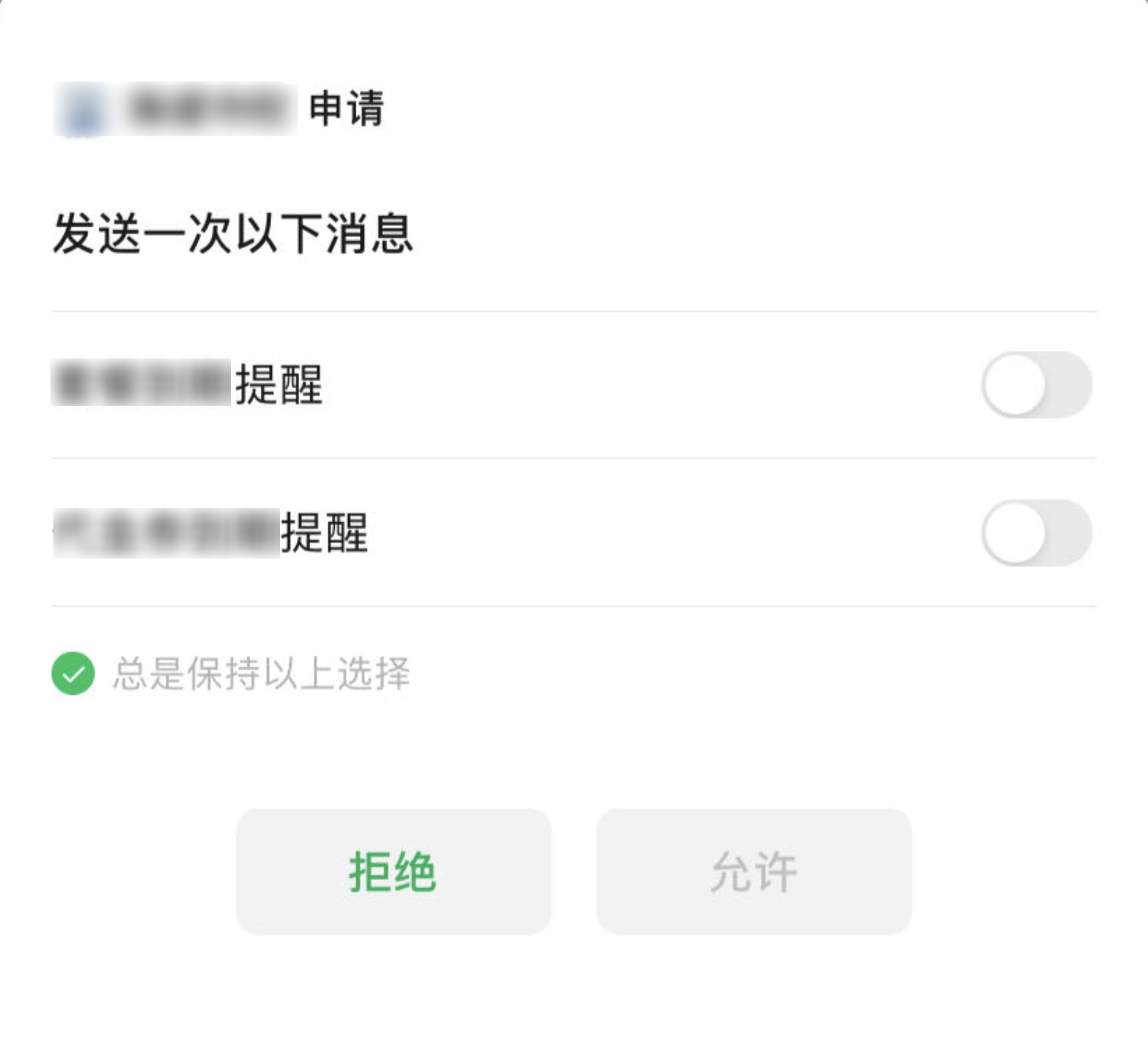Select the first row 提醒 label text
This screenshot has height=1040, width=1148.
click(279, 384)
